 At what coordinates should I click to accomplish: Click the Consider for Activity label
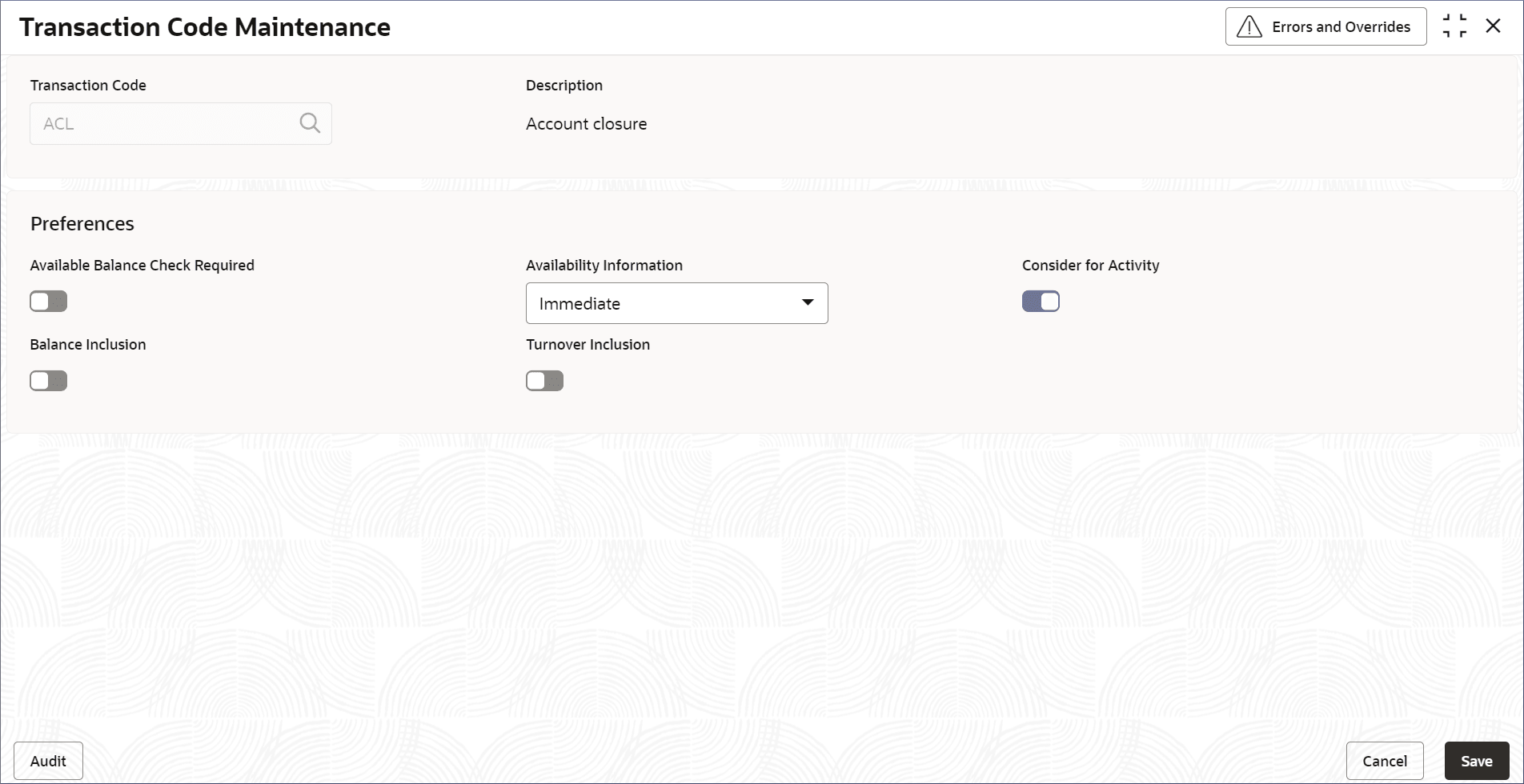coord(1090,266)
